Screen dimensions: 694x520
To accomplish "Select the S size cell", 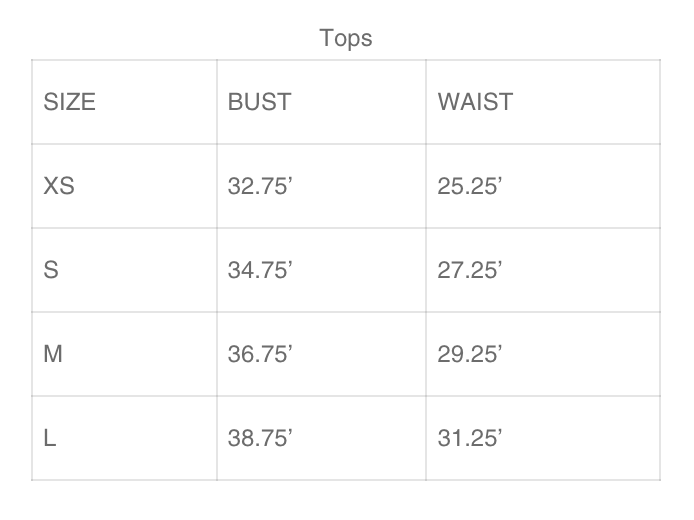I will pos(51,270).
